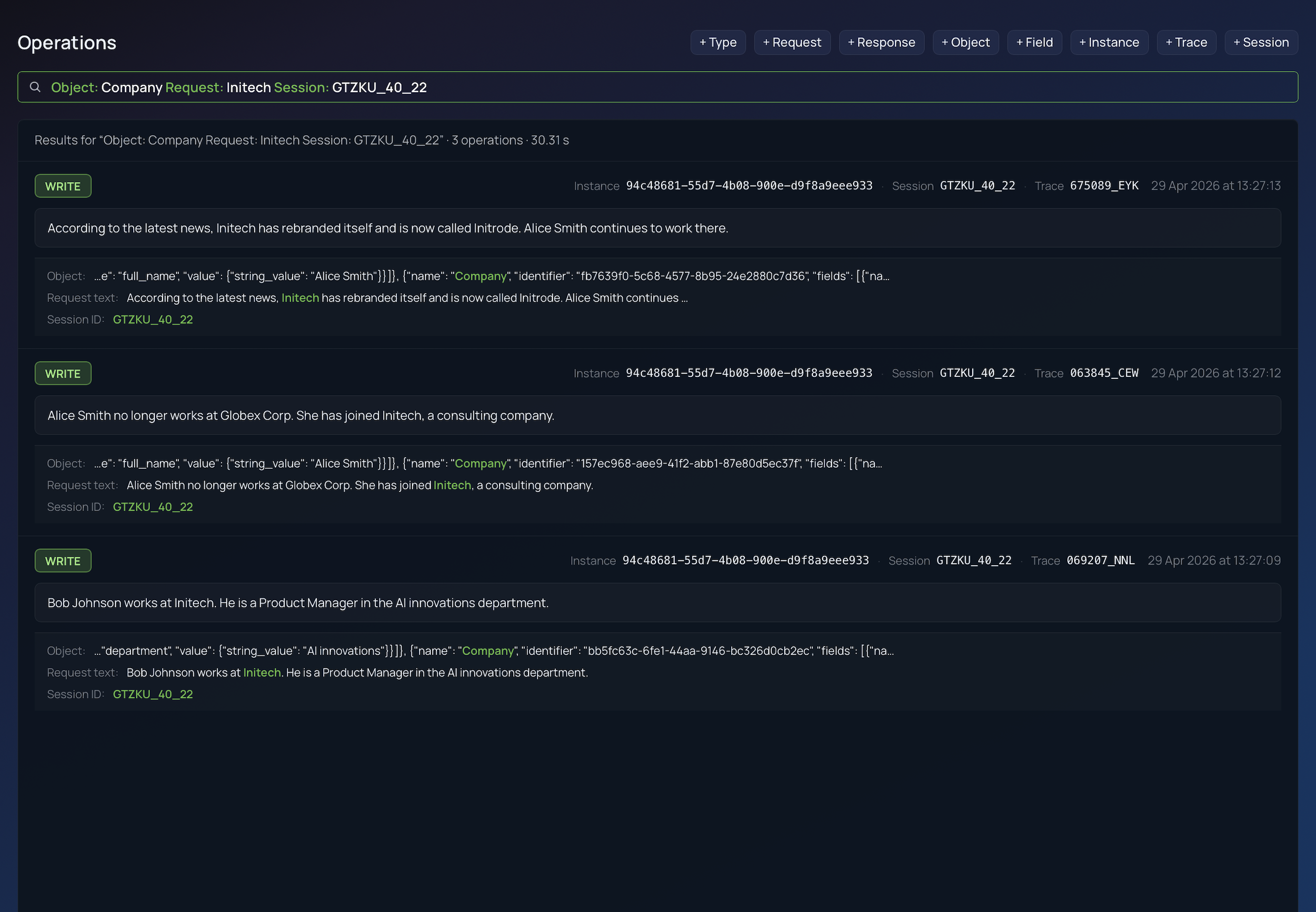The image size is (1316, 912).
Task: Open trace 069207_NNL
Action: [1101, 560]
